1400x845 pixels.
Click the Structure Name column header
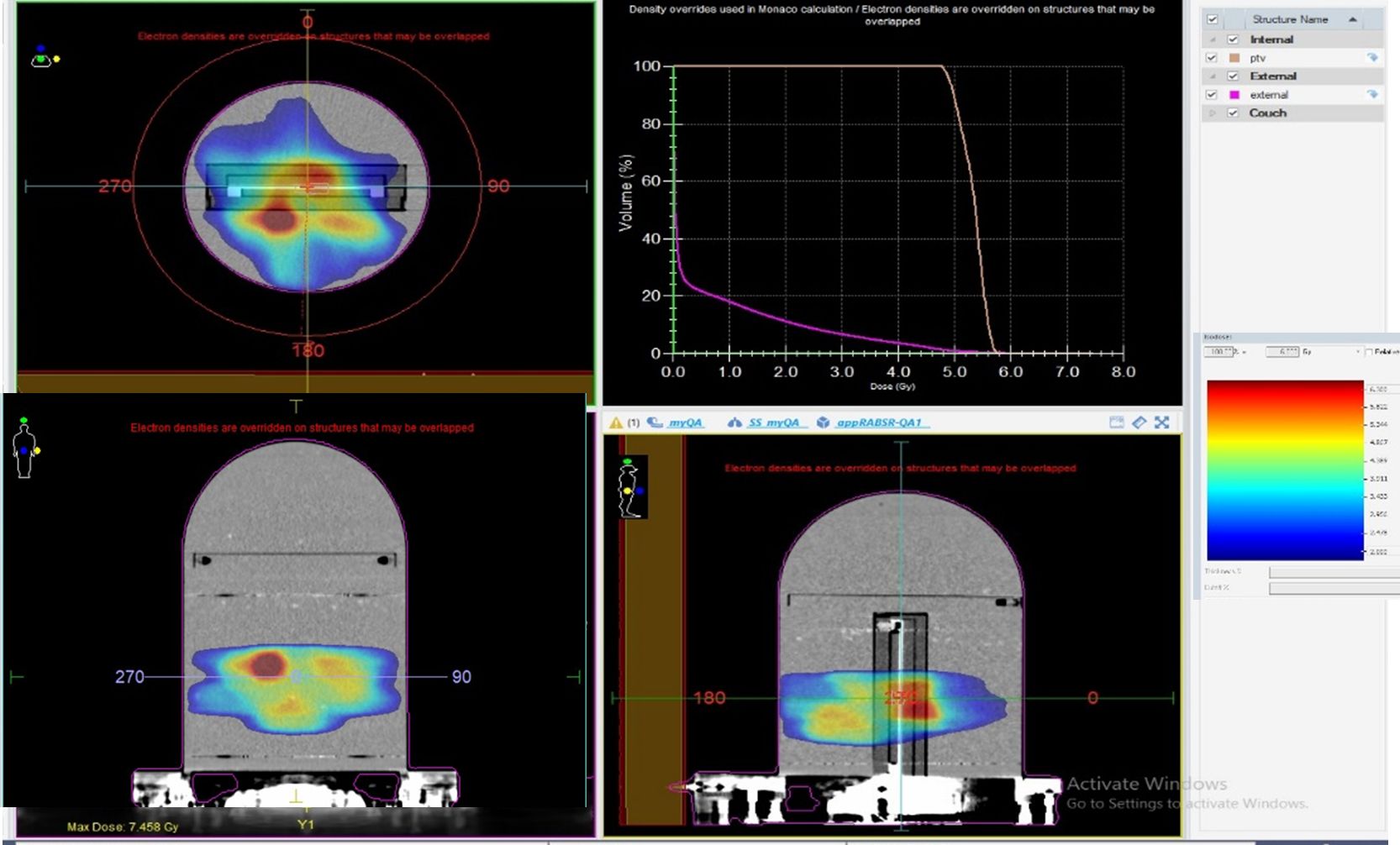coord(1290,19)
